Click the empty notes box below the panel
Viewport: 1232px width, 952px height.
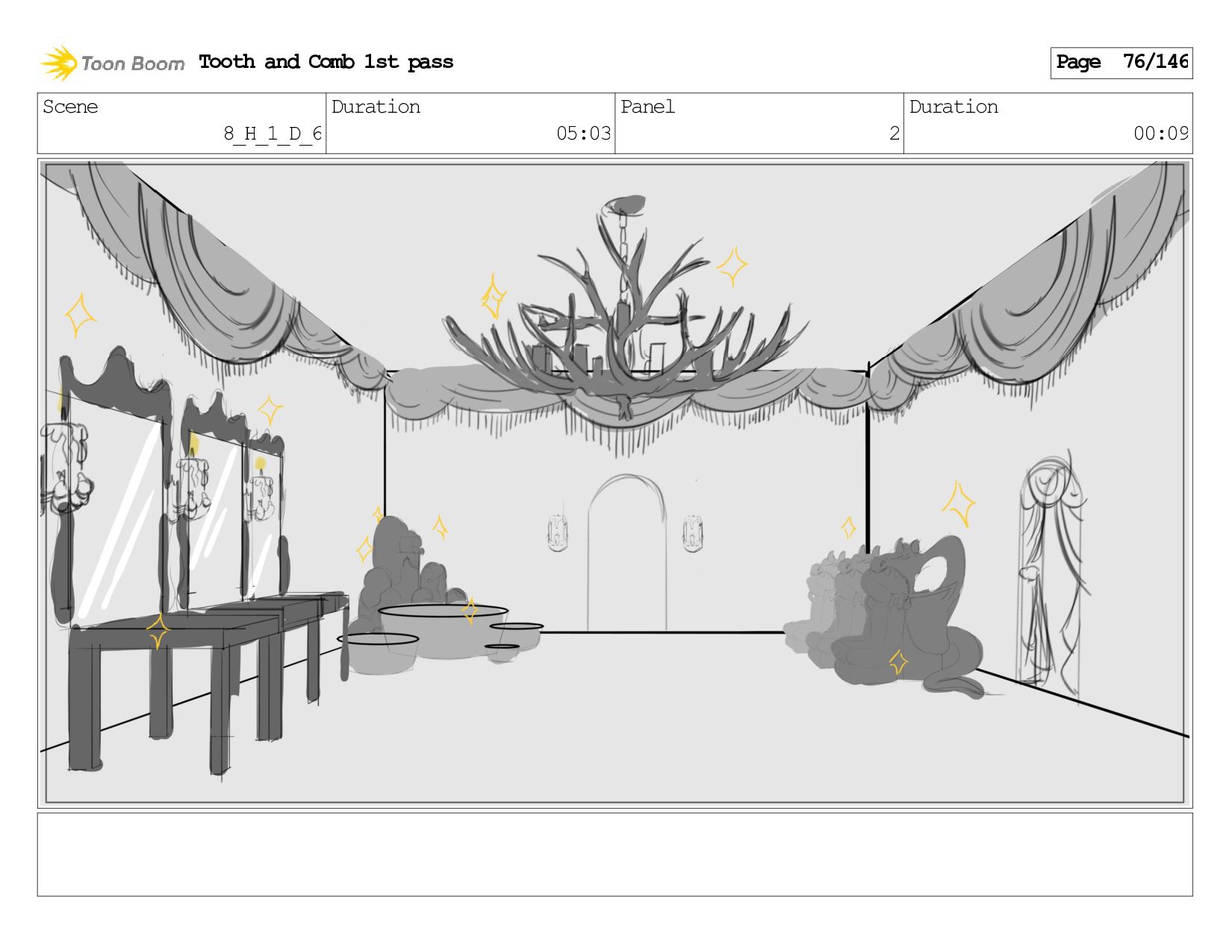pyautogui.click(x=615, y=854)
